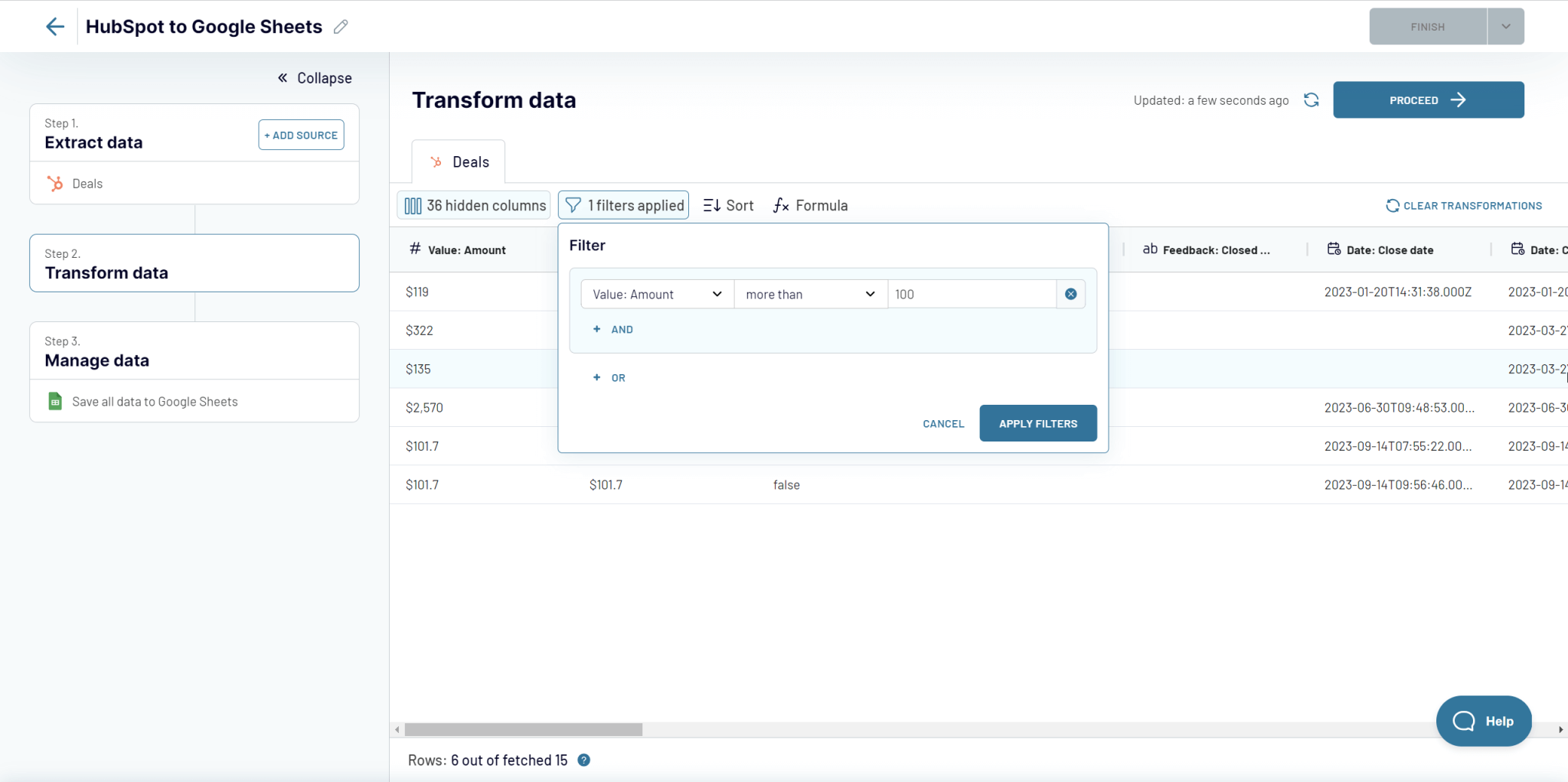Click the refresh icon next to Updated status
This screenshot has height=782, width=1568.
[x=1311, y=99]
